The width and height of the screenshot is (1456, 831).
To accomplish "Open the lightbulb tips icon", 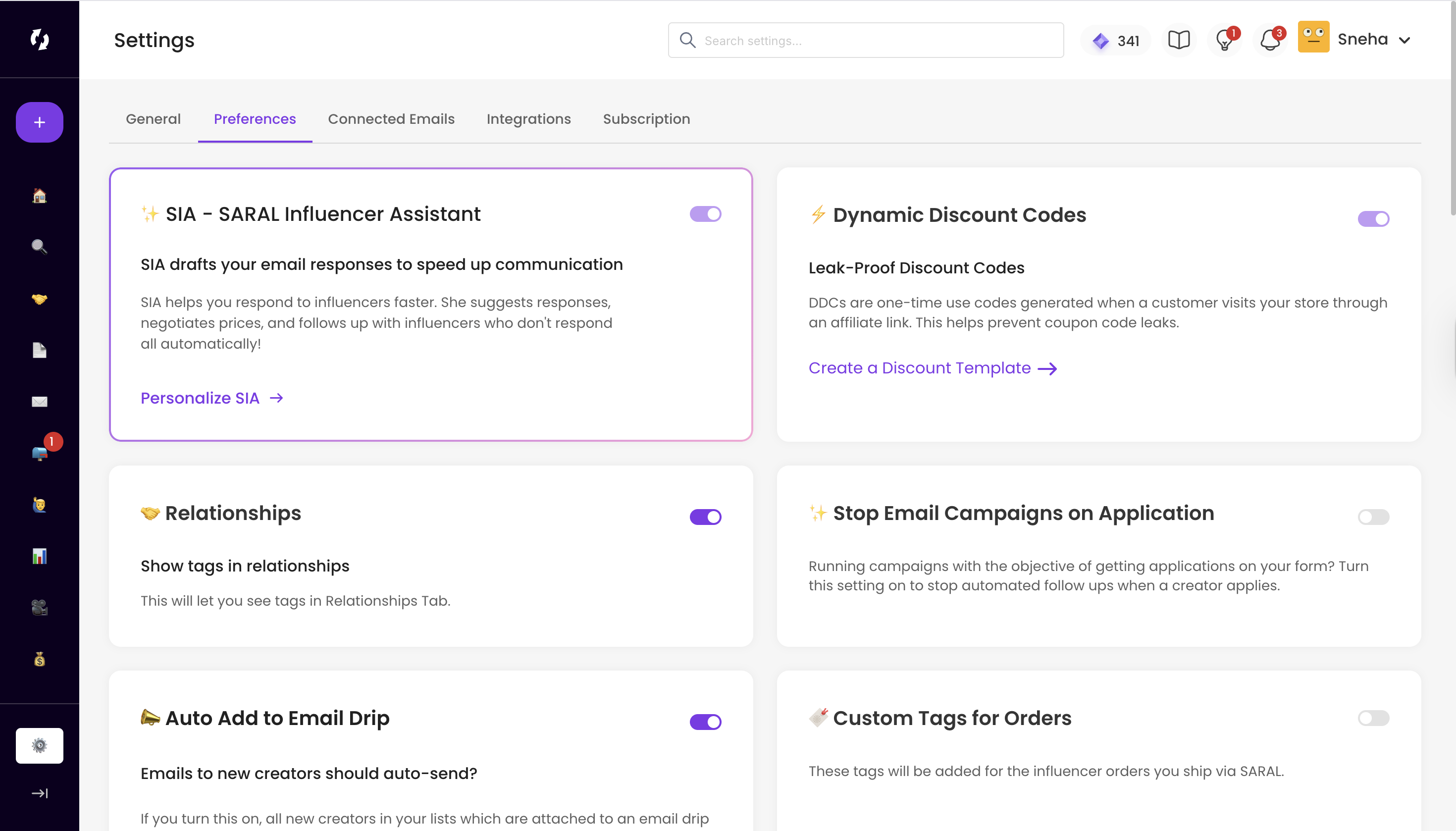I will point(1225,40).
